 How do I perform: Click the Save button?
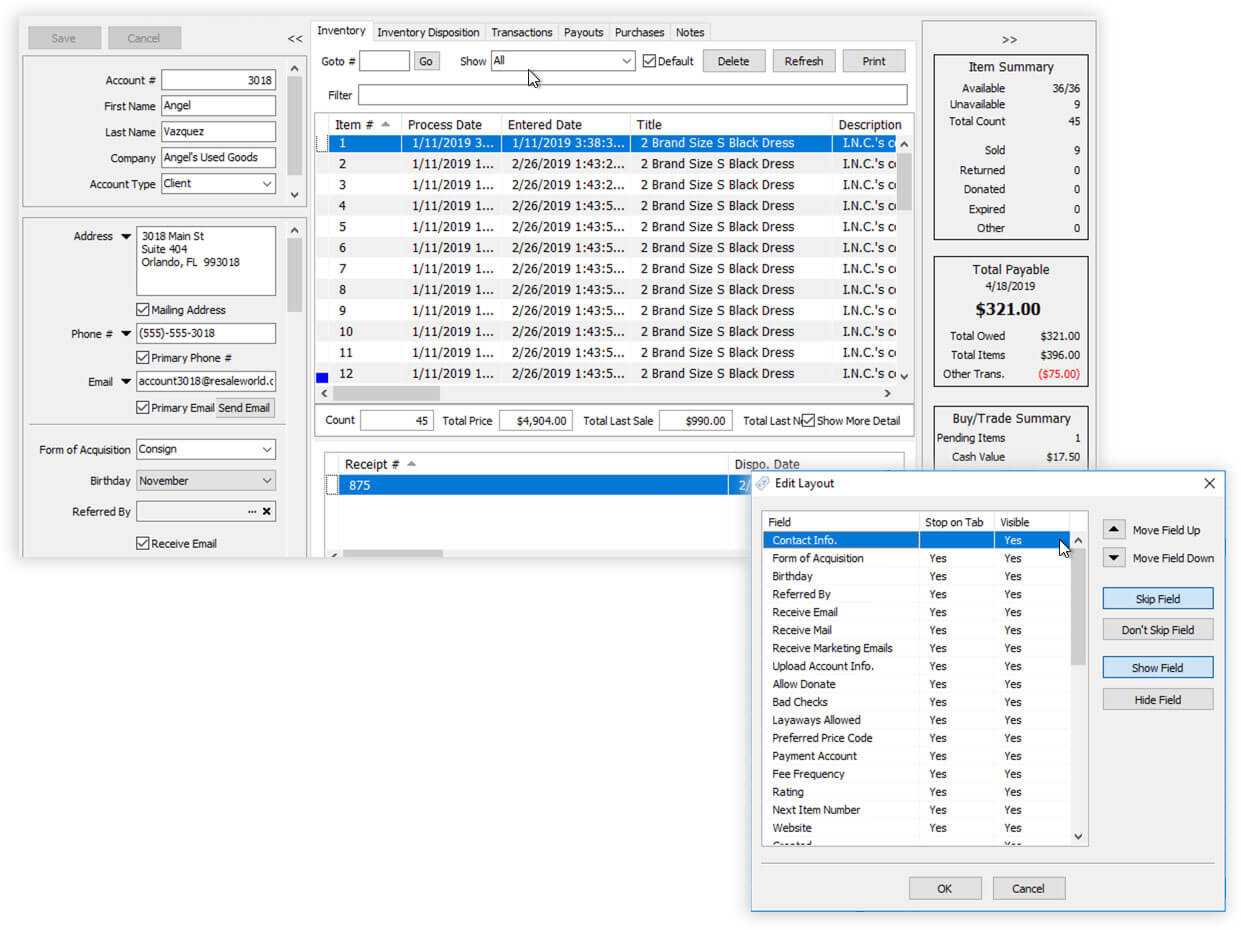pos(64,38)
